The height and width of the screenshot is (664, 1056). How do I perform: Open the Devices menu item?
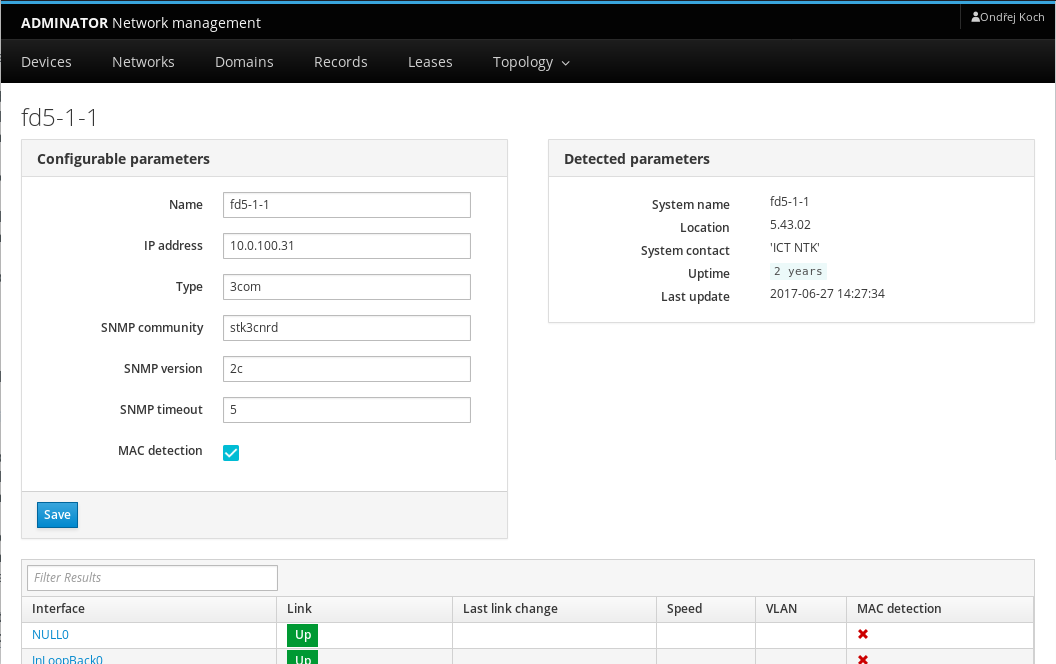(46, 62)
